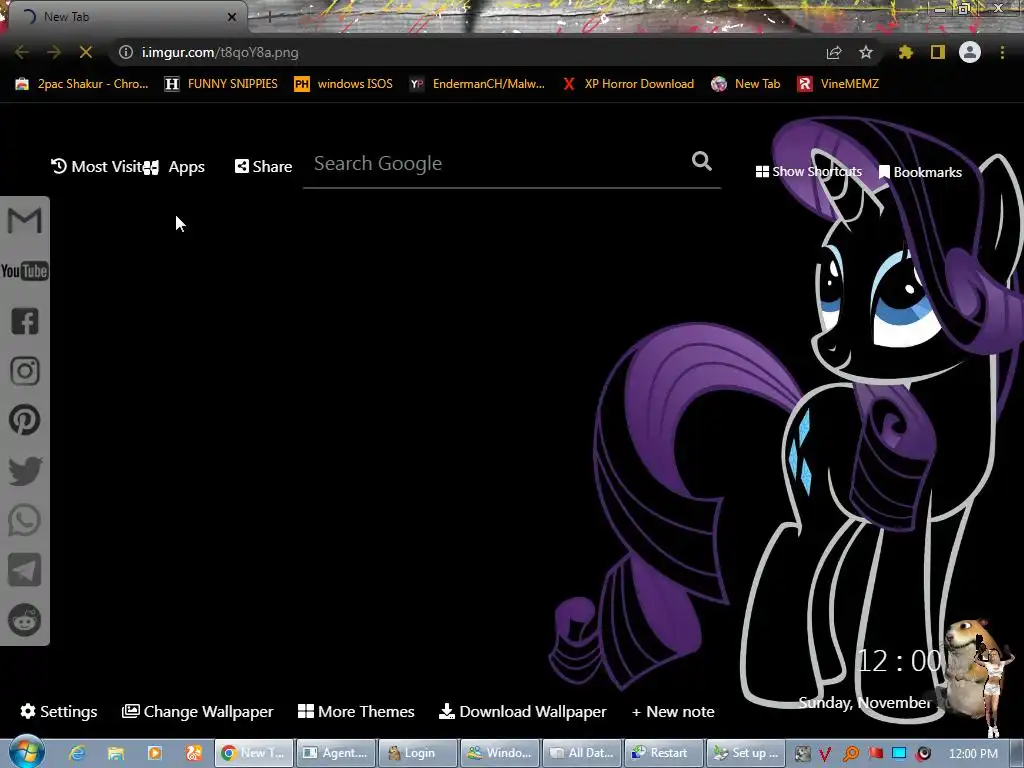Open Instagram shortcut in sidebar
This screenshot has width=1024, height=768.
(x=25, y=371)
